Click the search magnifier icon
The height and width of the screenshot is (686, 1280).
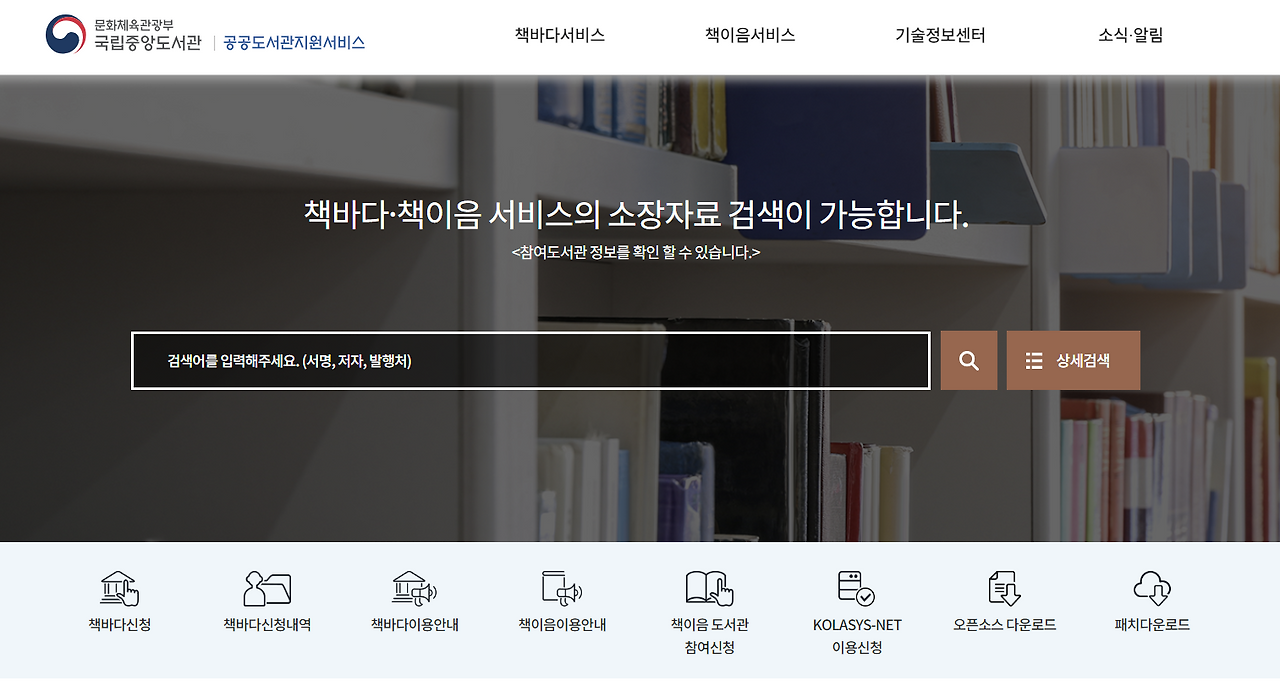click(968, 360)
